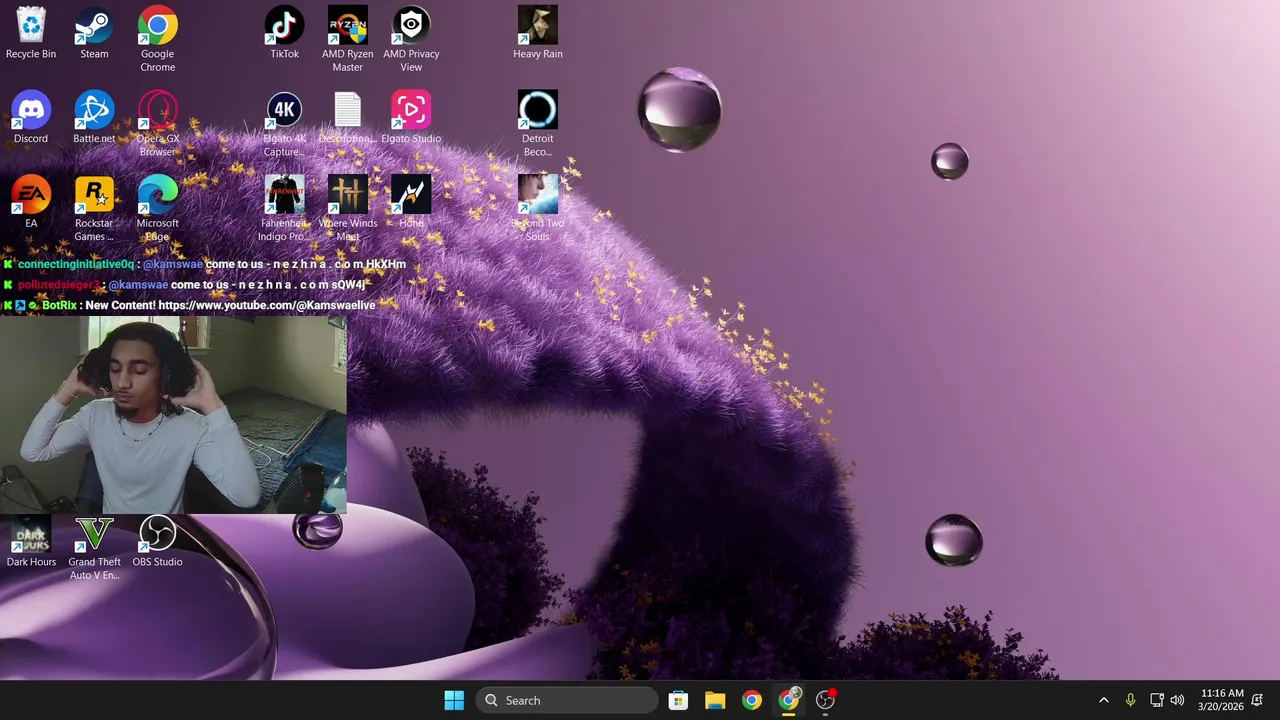Click the microphone tray indicator

pos(1130,700)
